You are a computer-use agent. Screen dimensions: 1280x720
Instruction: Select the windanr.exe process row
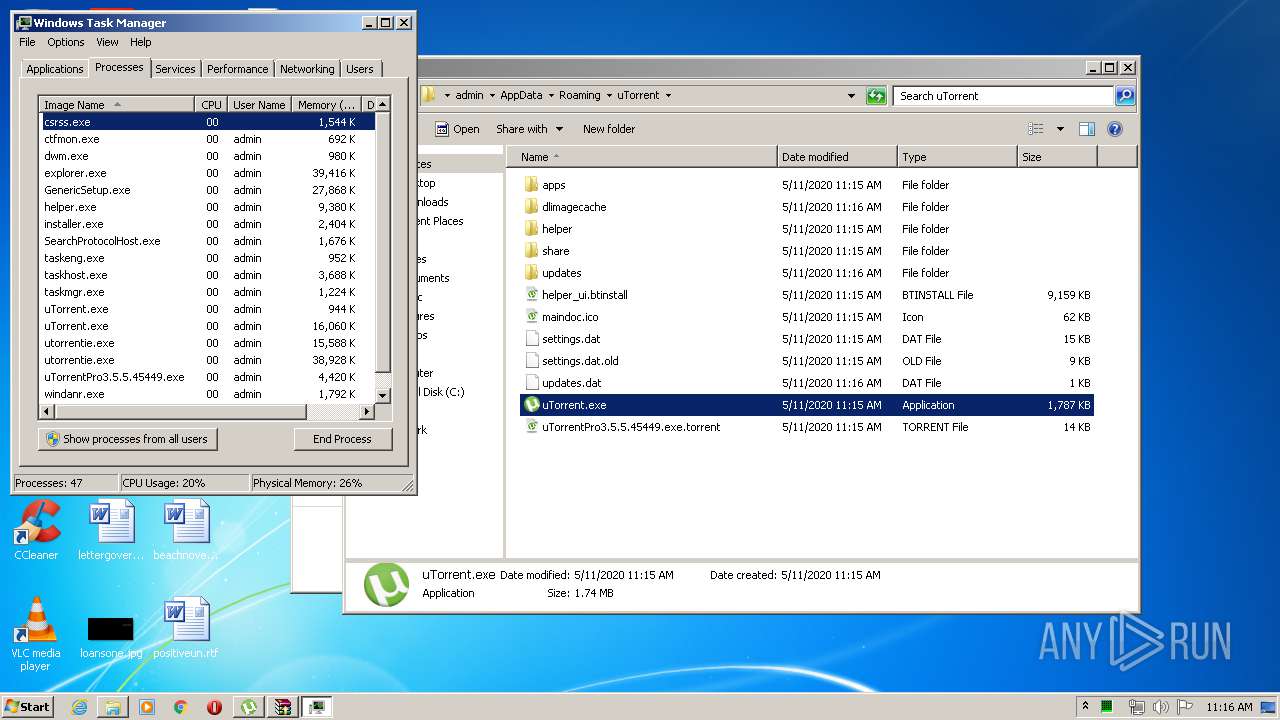[208, 394]
